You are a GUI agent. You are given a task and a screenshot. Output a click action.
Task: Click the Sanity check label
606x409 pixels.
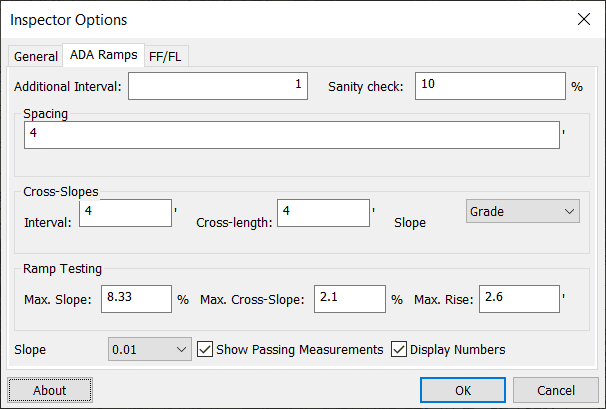(366, 86)
